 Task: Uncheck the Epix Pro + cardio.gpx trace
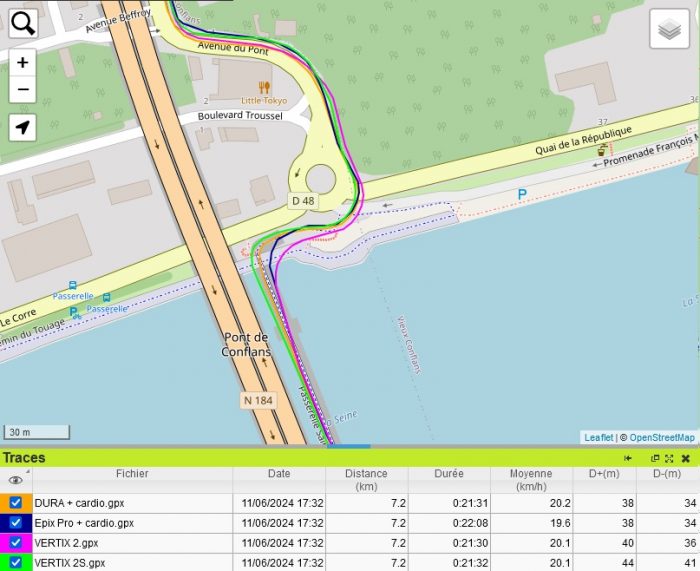(16, 522)
